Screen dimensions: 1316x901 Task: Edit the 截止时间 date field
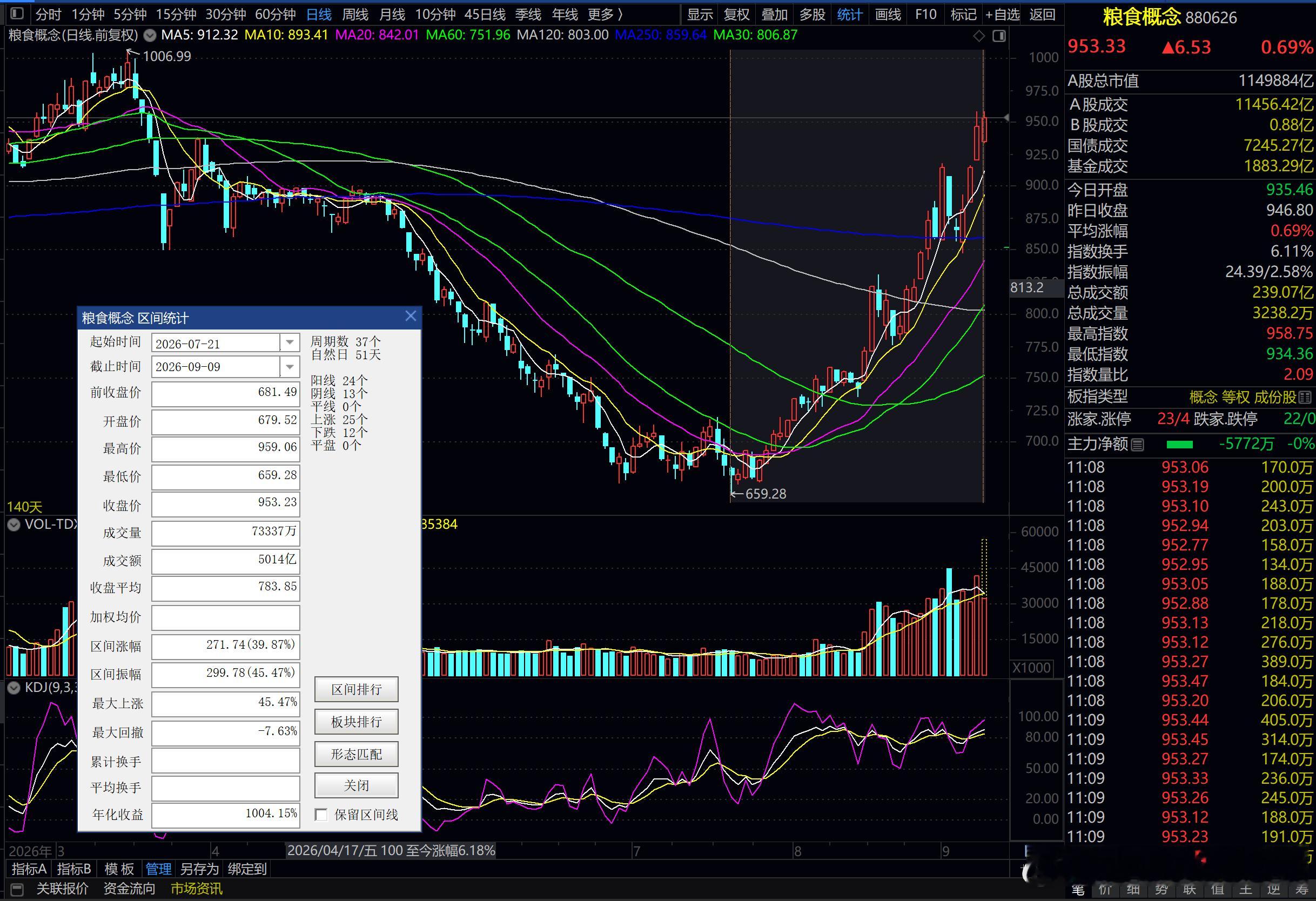pos(216,366)
